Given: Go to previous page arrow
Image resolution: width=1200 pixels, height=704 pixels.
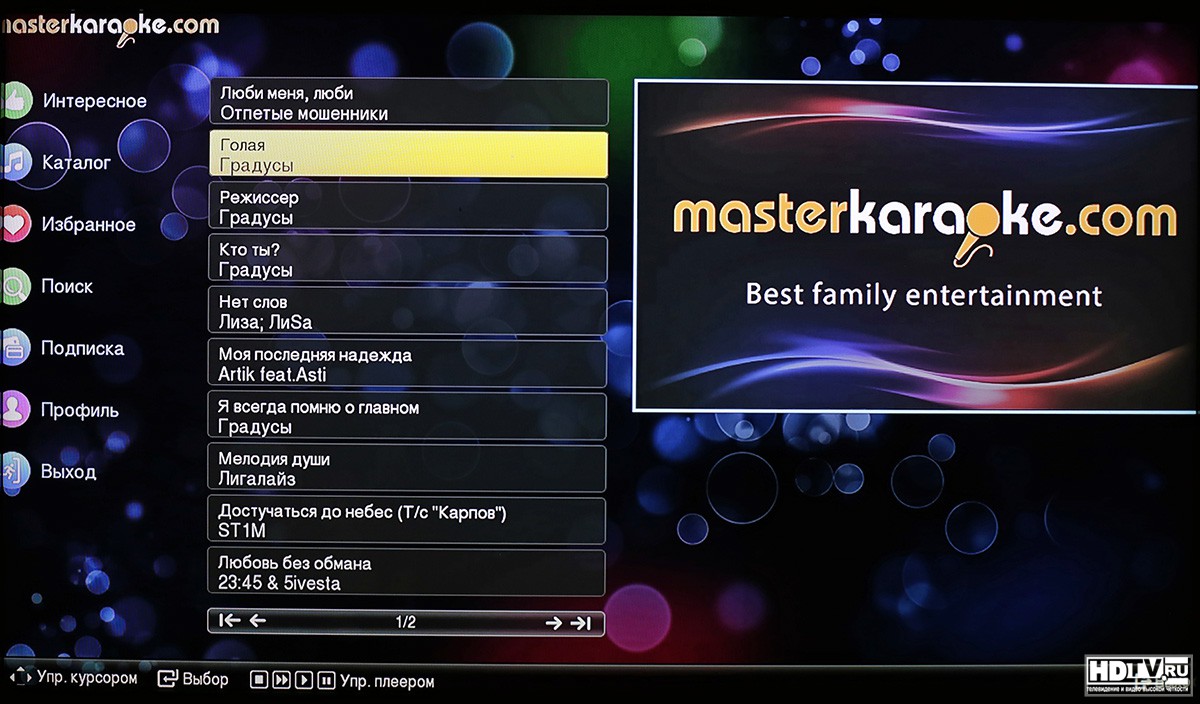Looking at the screenshot, I should click(258, 621).
